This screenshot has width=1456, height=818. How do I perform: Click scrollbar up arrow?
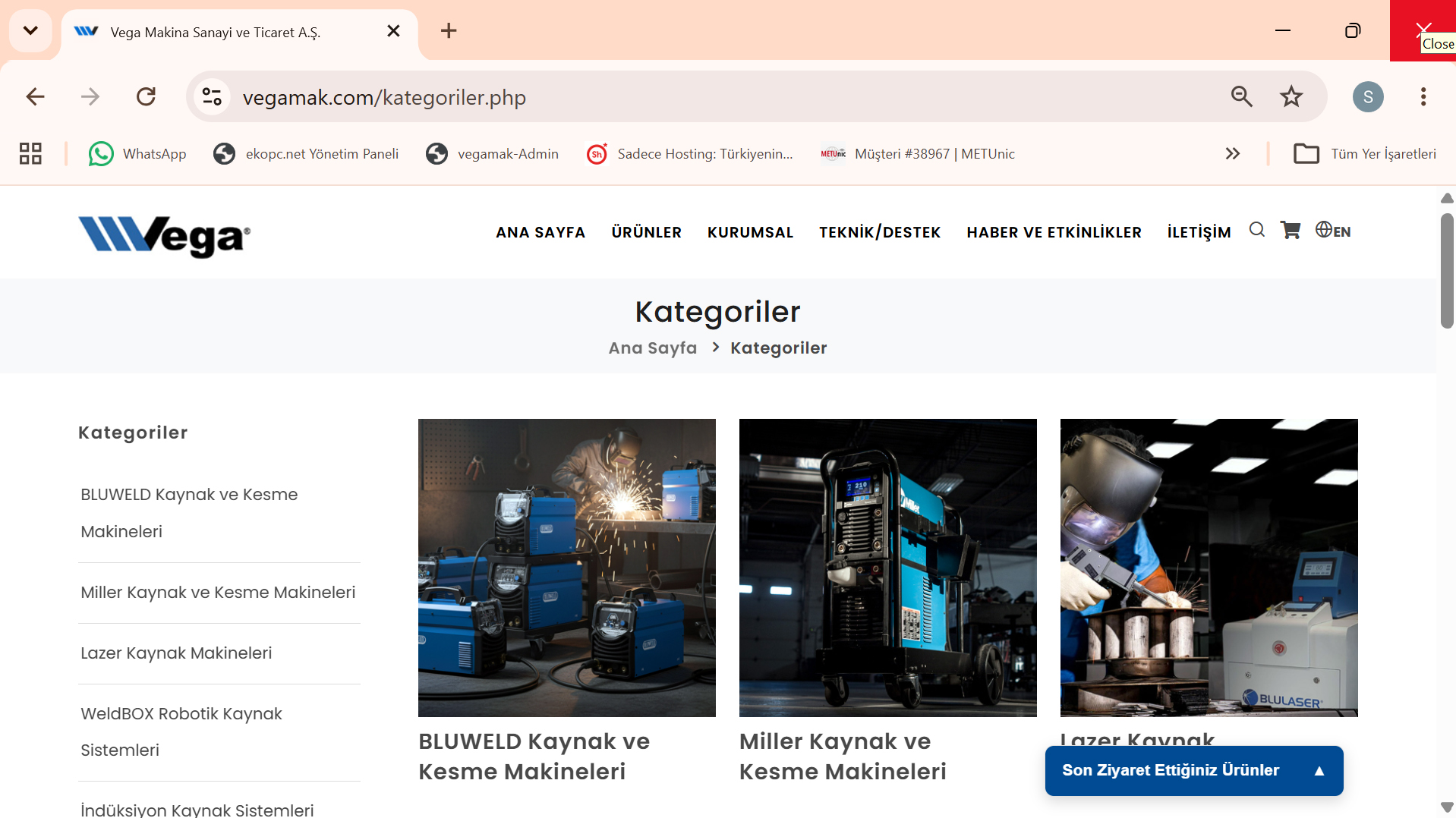click(1447, 198)
